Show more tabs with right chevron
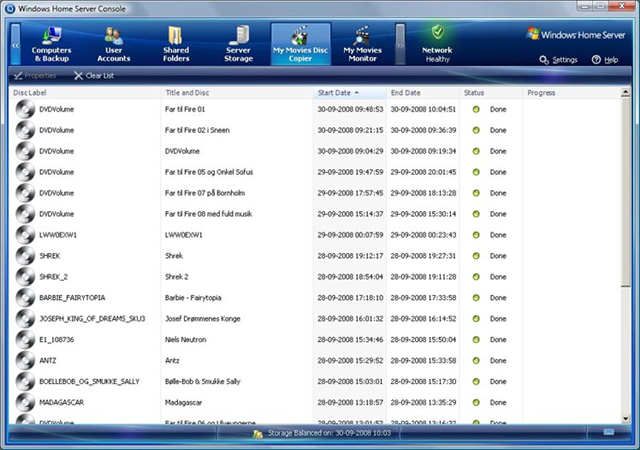640x450 pixels. click(400, 45)
